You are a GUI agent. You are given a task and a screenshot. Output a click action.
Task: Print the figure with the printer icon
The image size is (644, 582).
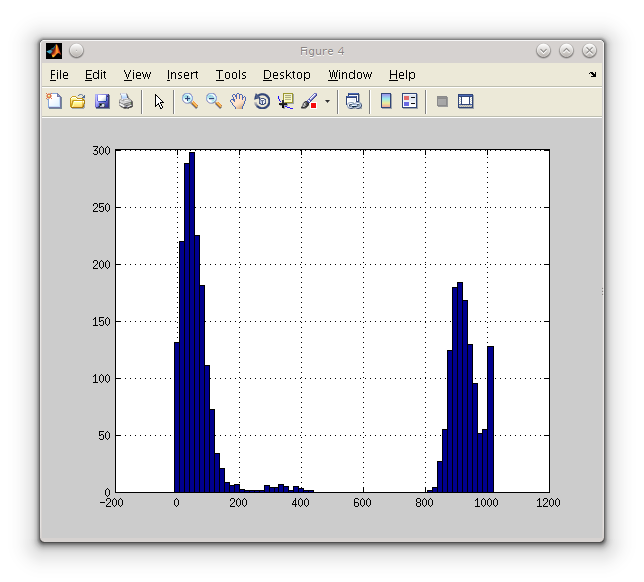tap(126, 101)
